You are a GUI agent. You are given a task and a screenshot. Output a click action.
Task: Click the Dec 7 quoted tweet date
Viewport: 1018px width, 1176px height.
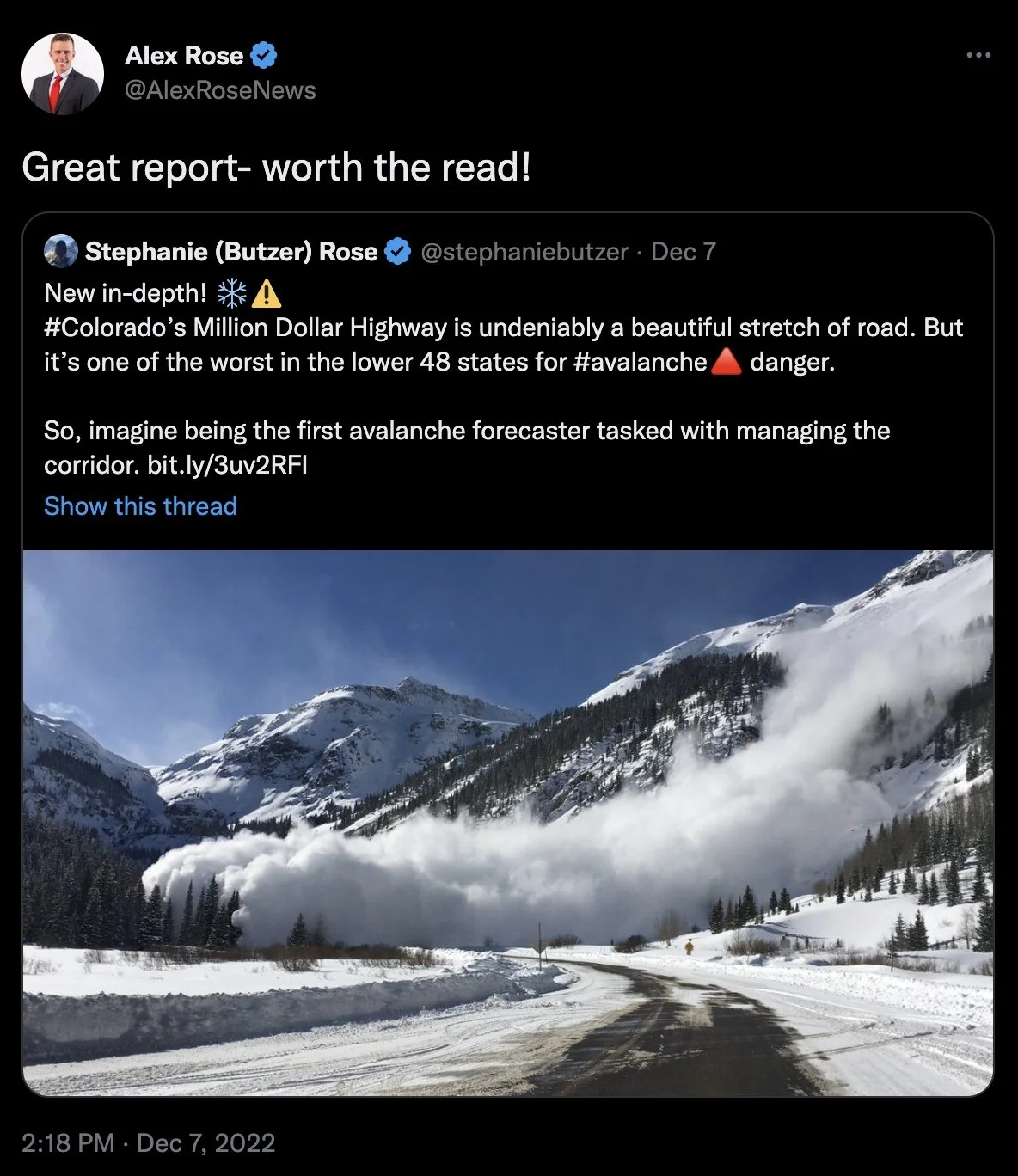point(684,251)
